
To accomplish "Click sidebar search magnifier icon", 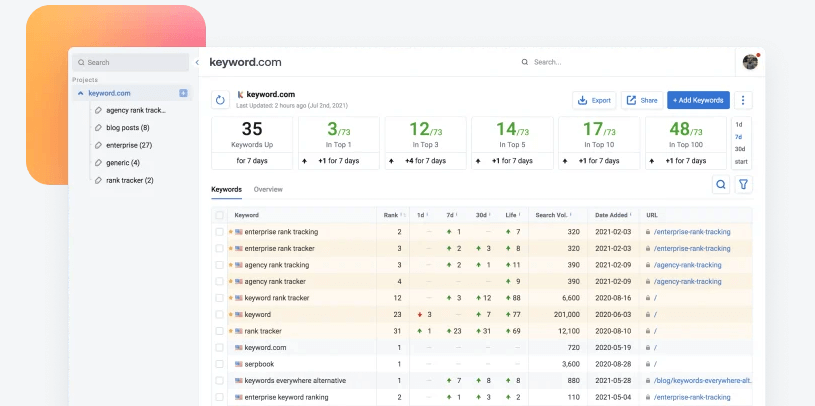I will [x=81, y=62].
